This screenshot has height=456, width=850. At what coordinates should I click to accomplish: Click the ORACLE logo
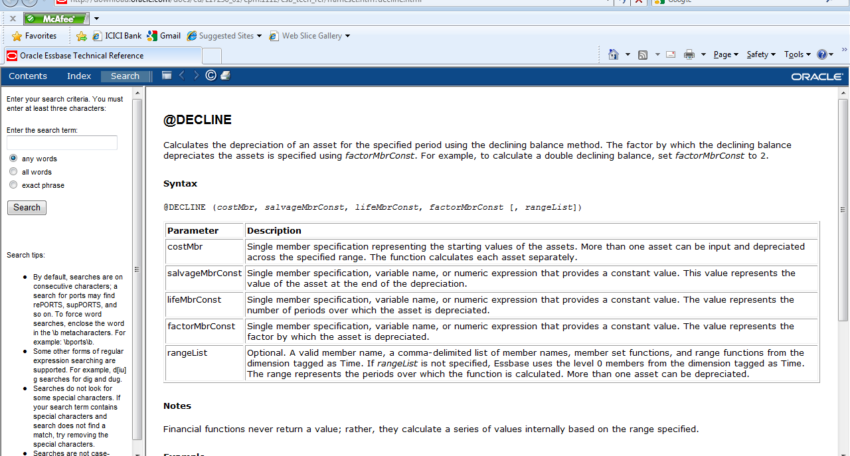point(816,76)
